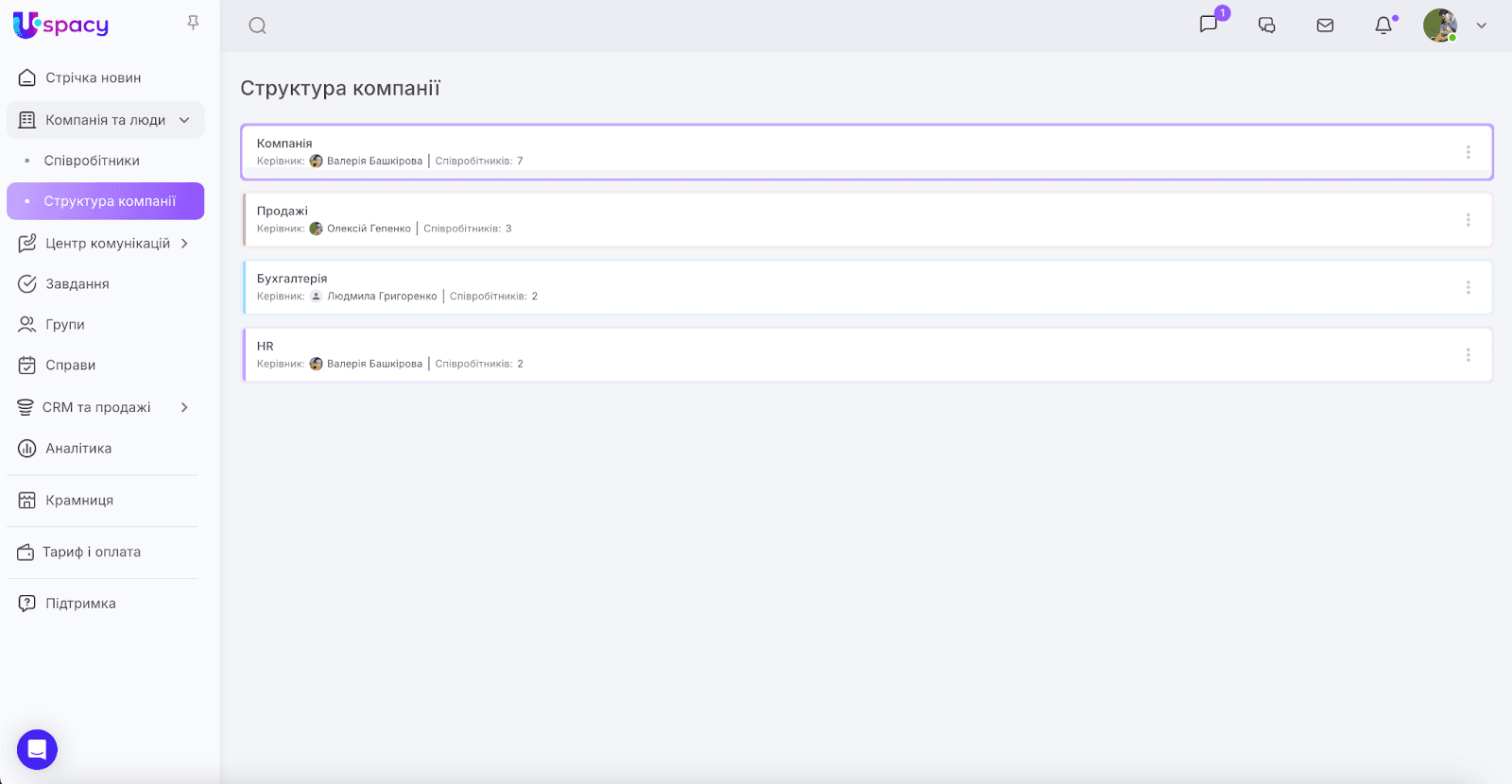Open the Завдання menu item

tap(77, 284)
